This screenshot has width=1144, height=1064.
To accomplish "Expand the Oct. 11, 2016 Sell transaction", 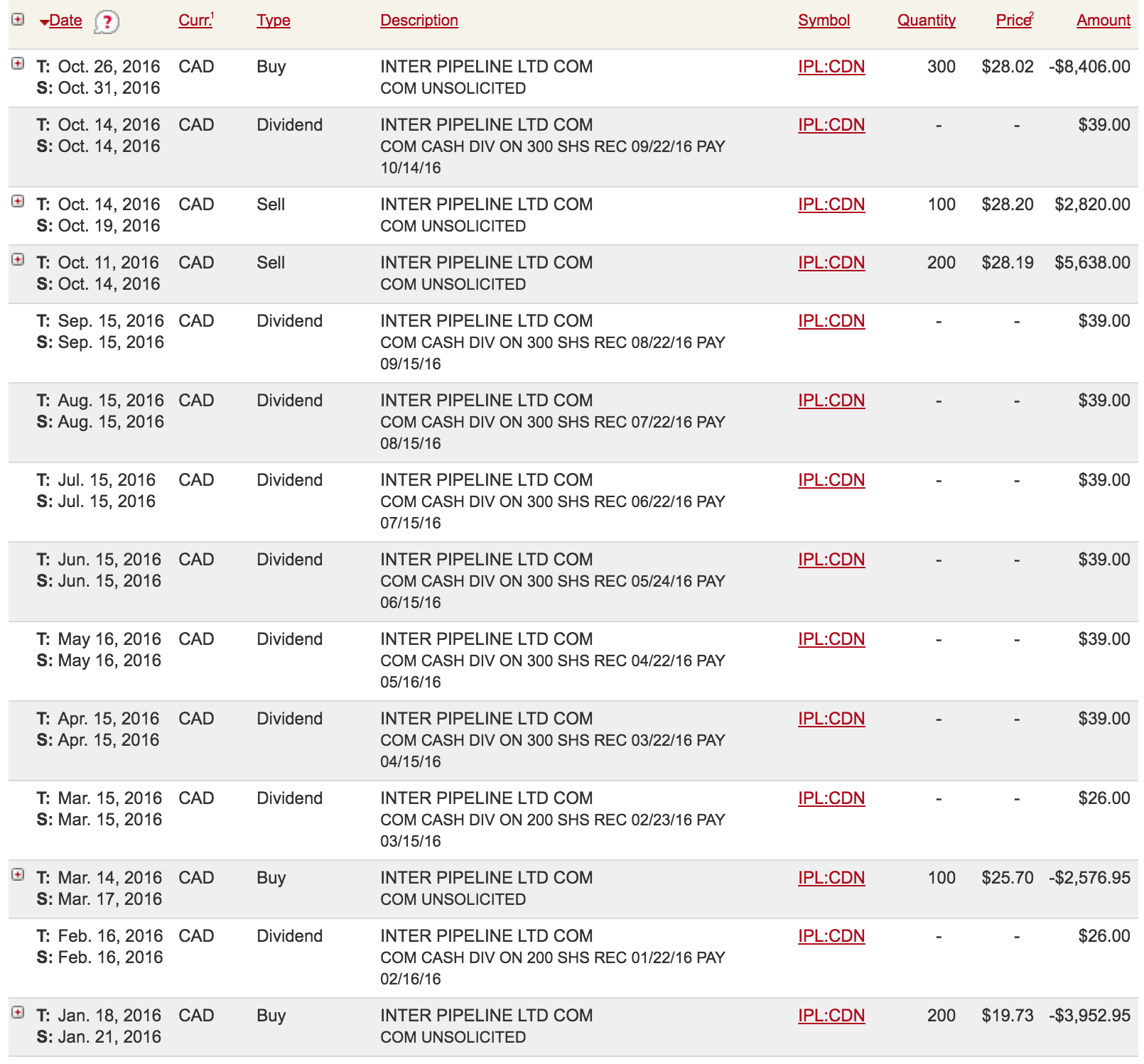I will click(18, 260).
